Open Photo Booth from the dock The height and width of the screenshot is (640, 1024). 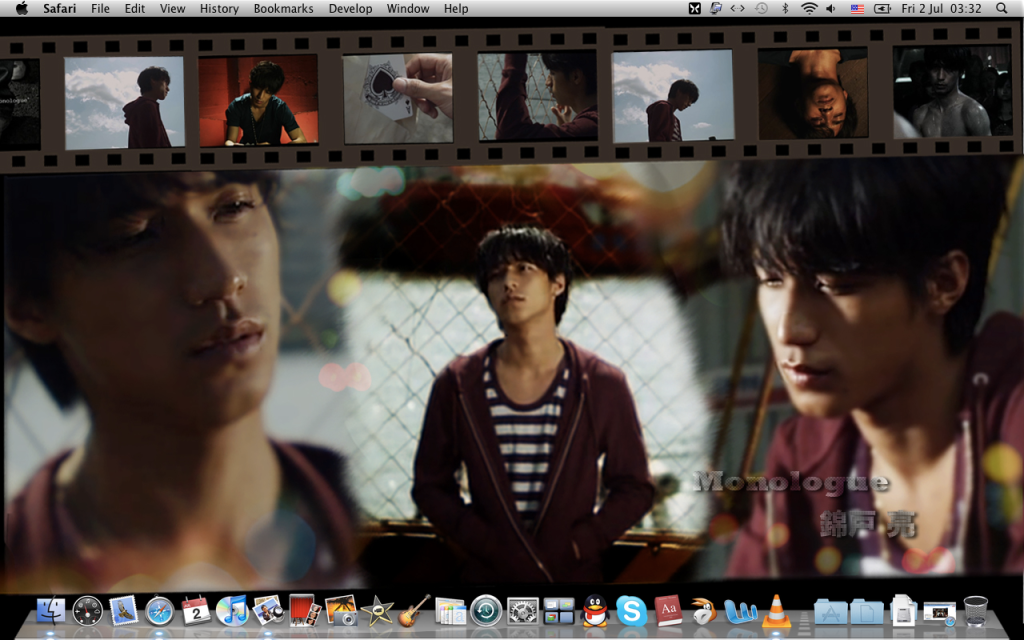point(304,610)
